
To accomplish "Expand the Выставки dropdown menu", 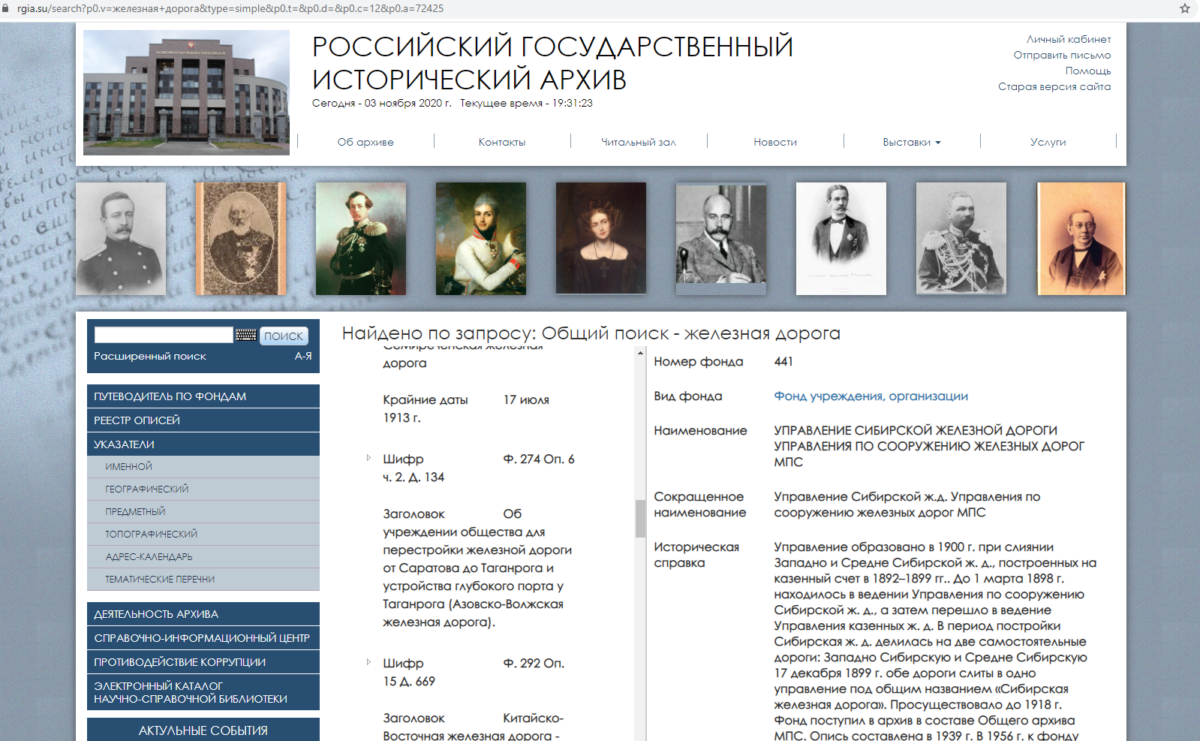I will point(912,142).
